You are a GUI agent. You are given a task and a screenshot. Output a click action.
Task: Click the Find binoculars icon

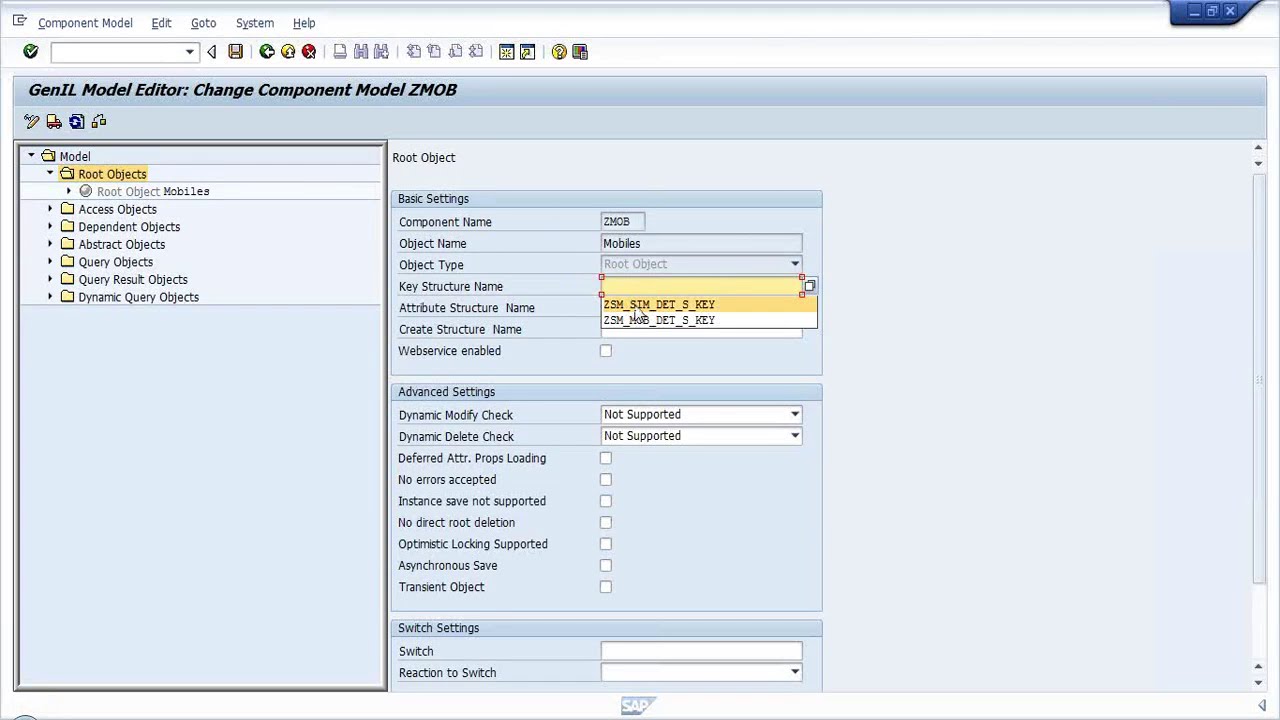361,51
